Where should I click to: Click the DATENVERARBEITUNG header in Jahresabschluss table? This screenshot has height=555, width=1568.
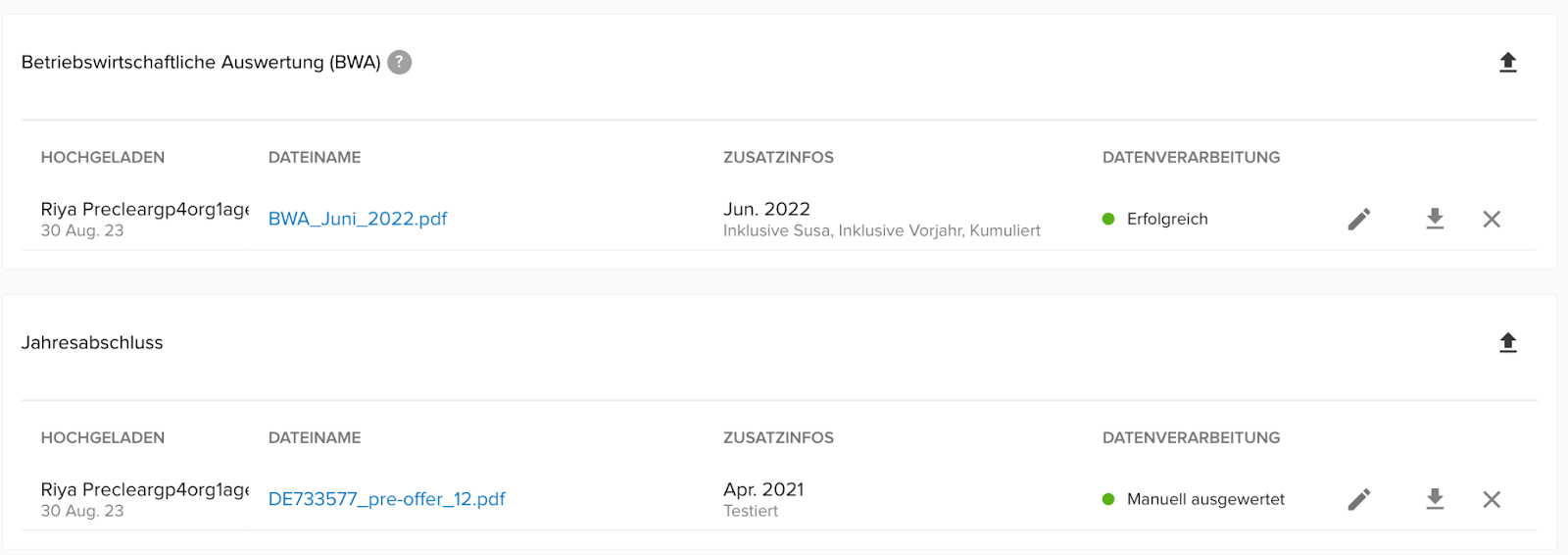pyautogui.click(x=1191, y=437)
